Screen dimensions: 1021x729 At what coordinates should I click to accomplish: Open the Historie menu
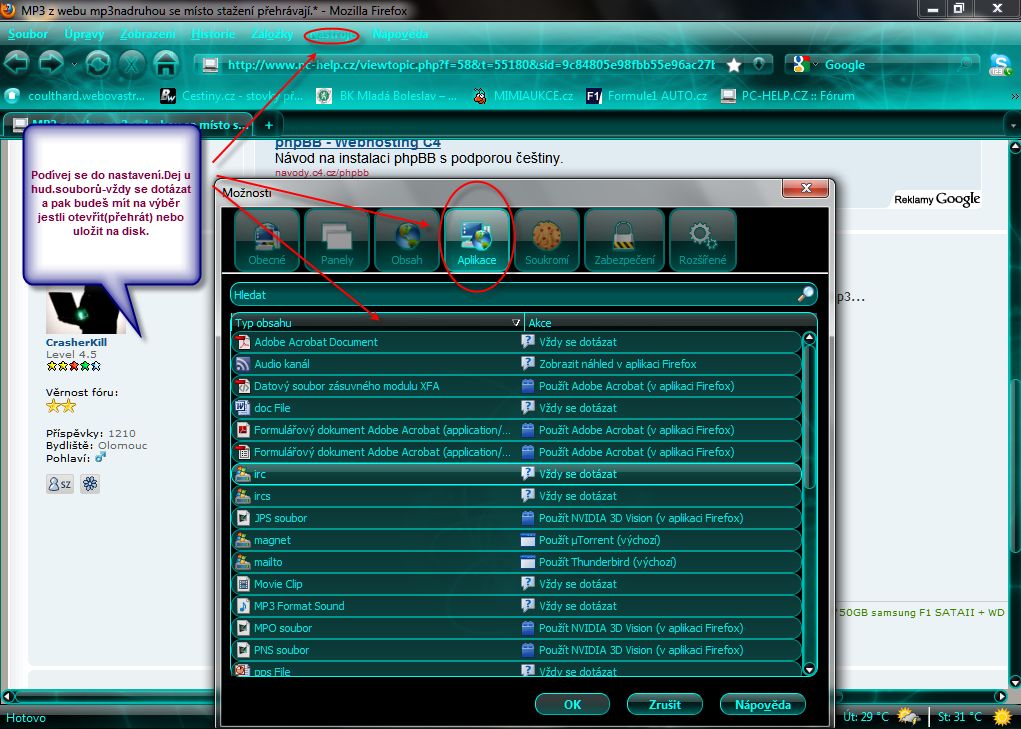(x=213, y=34)
